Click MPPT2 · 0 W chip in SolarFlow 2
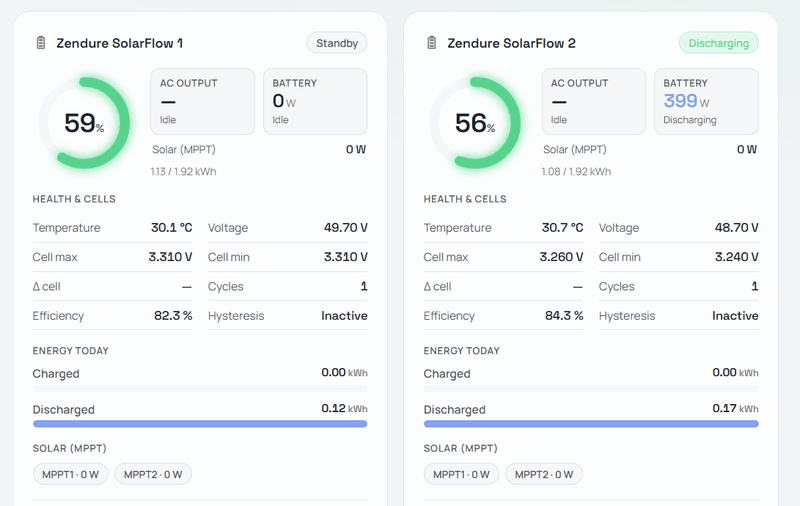The image size is (800, 506). click(x=544, y=474)
